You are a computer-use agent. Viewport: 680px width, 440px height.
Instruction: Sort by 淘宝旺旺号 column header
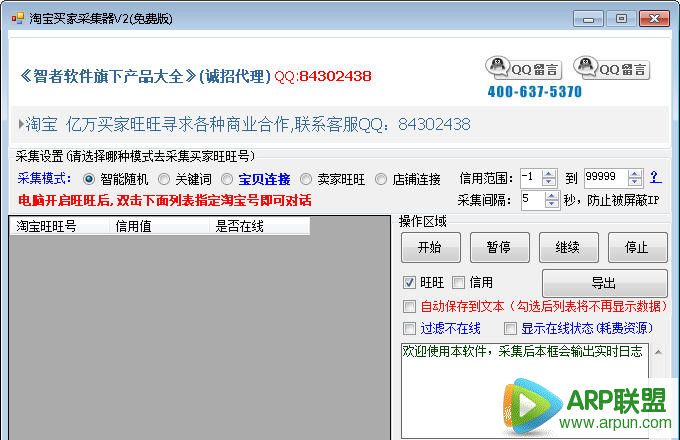[59, 226]
